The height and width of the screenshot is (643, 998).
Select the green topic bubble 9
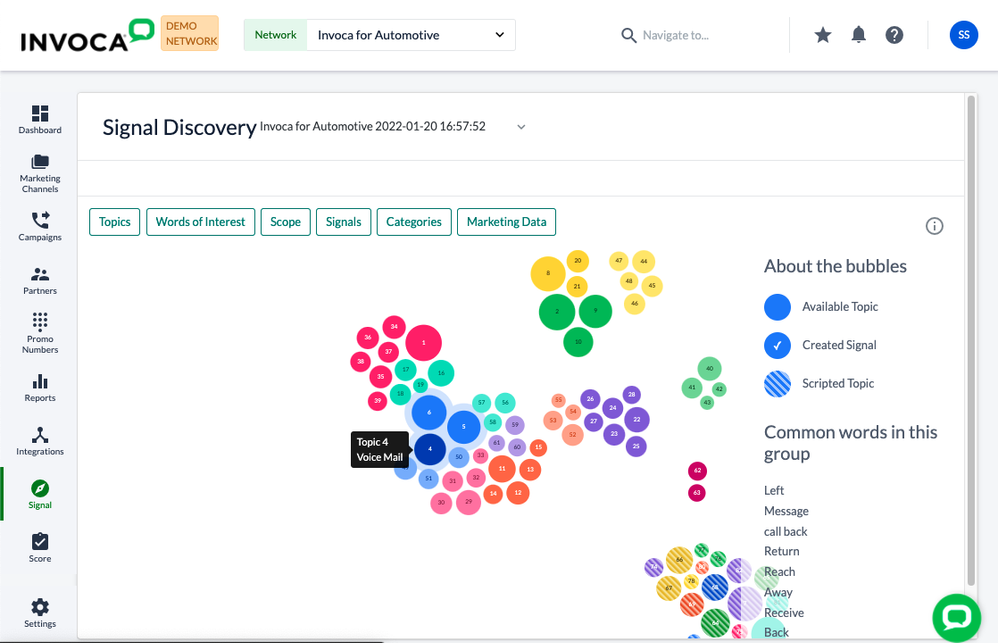pyautogui.click(x=595, y=311)
